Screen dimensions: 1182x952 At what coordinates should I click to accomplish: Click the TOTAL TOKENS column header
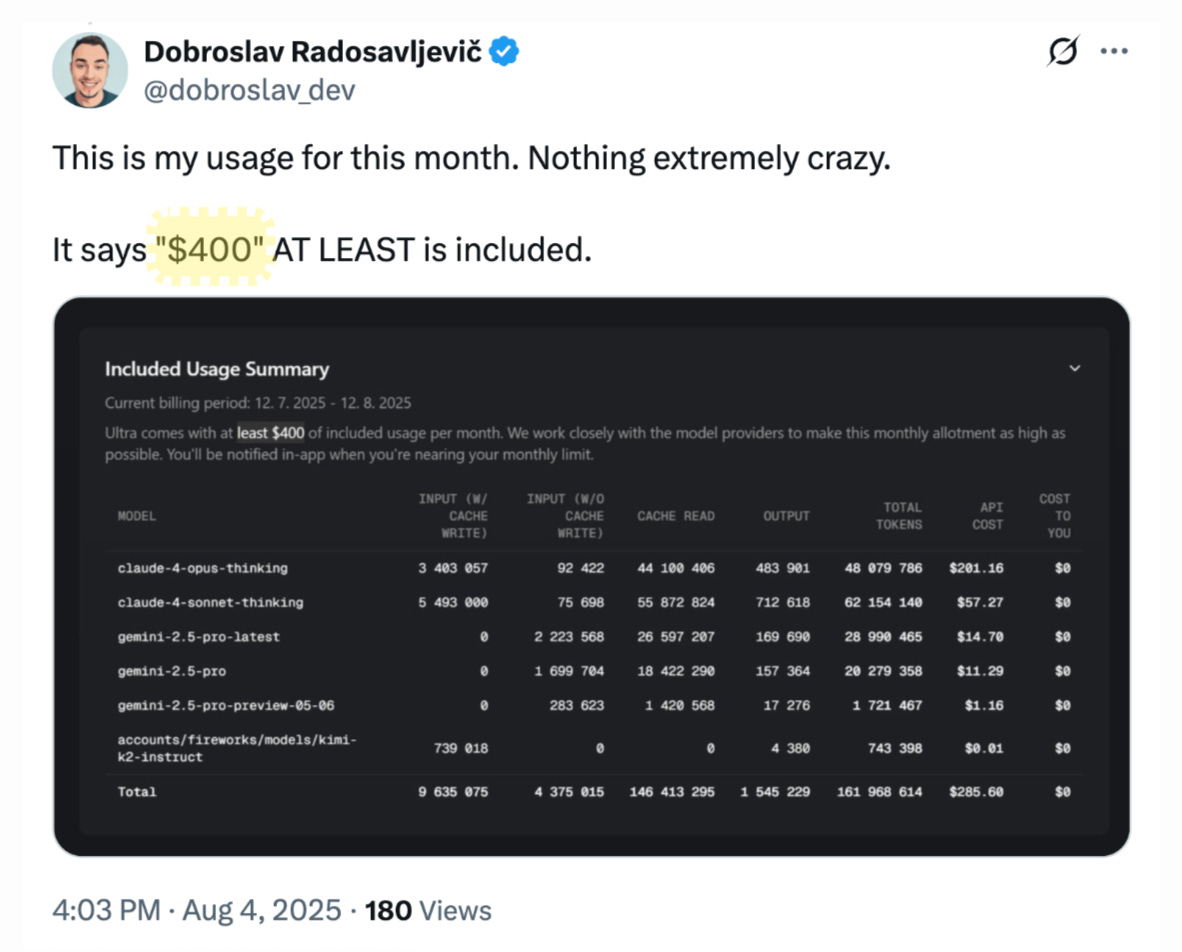(x=899, y=516)
